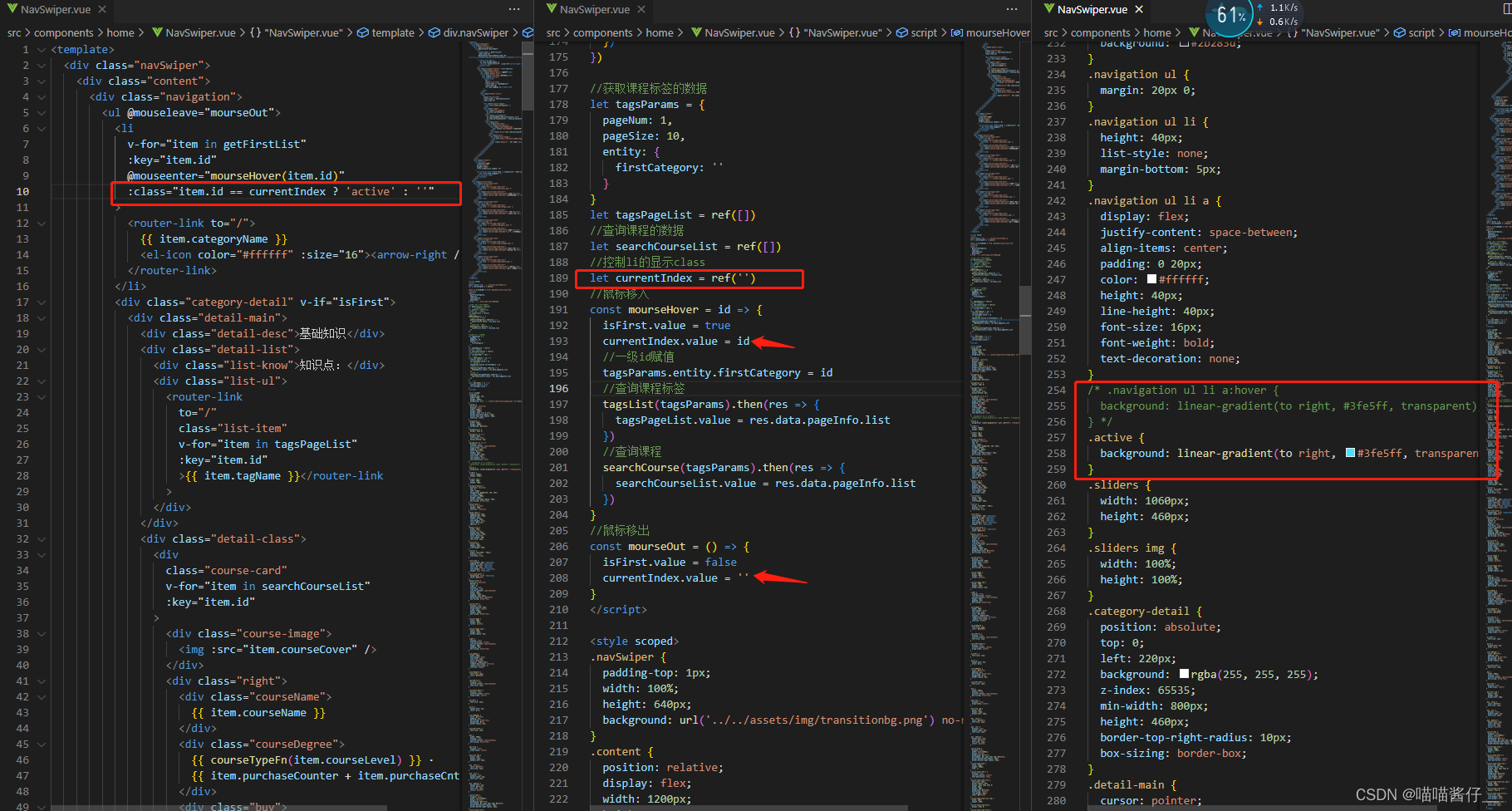Click the Vue file icon on the right pane tab

(1049, 9)
